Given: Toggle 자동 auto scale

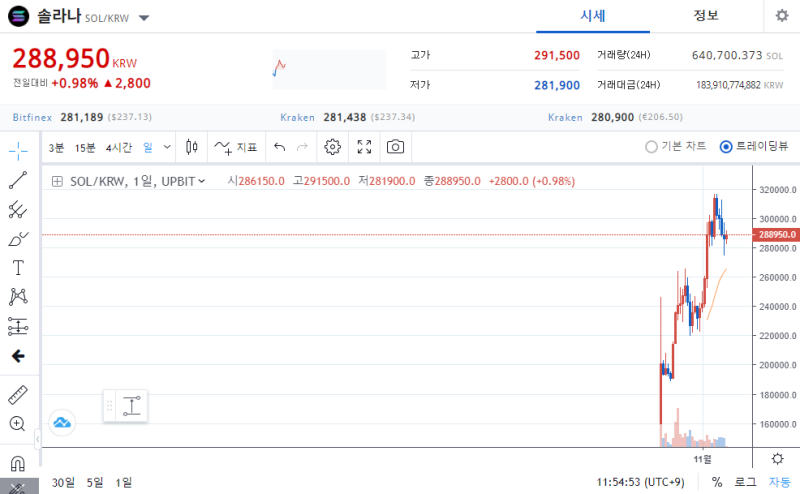Looking at the screenshot, I should pos(779,482).
